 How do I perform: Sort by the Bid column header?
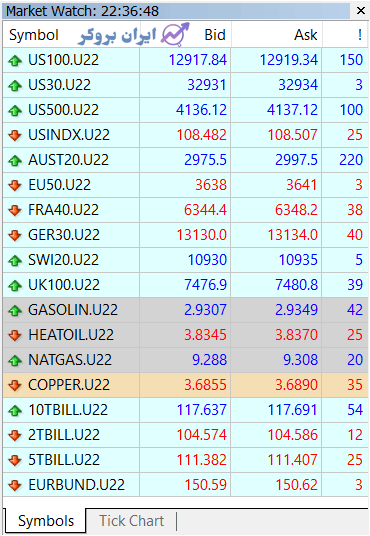click(215, 35)
